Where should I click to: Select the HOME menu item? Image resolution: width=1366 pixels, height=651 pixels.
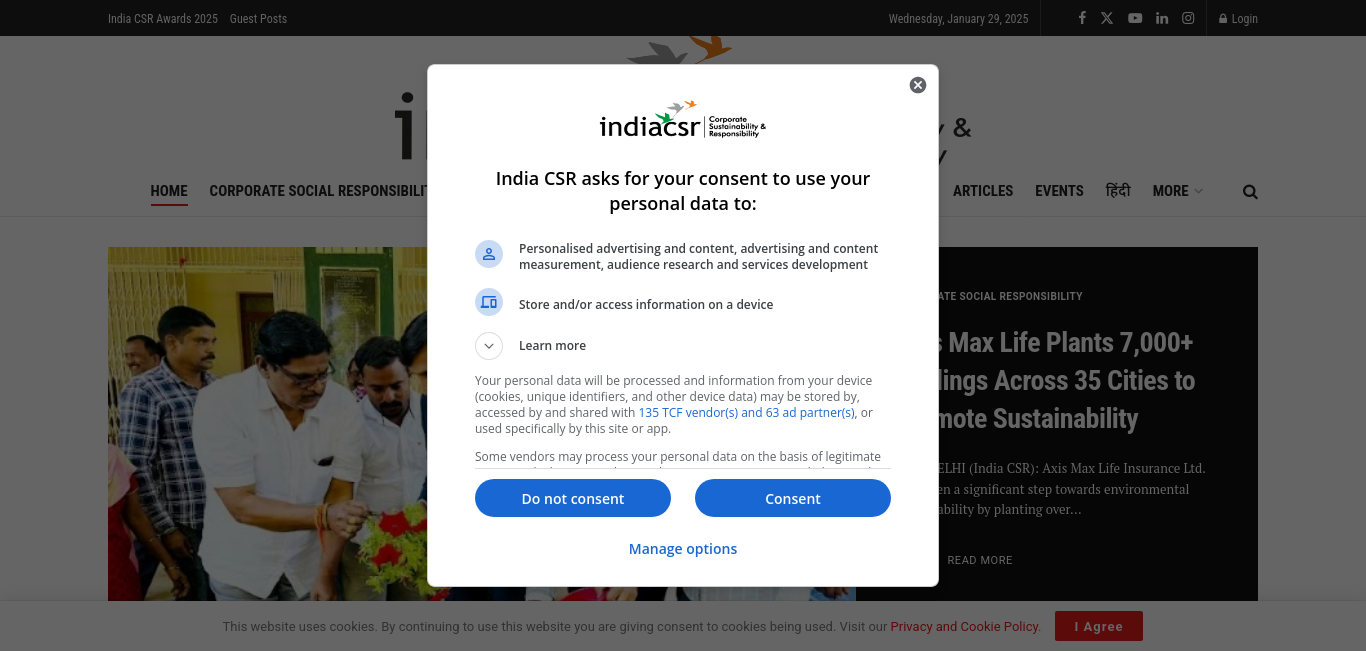pos(169,191)
